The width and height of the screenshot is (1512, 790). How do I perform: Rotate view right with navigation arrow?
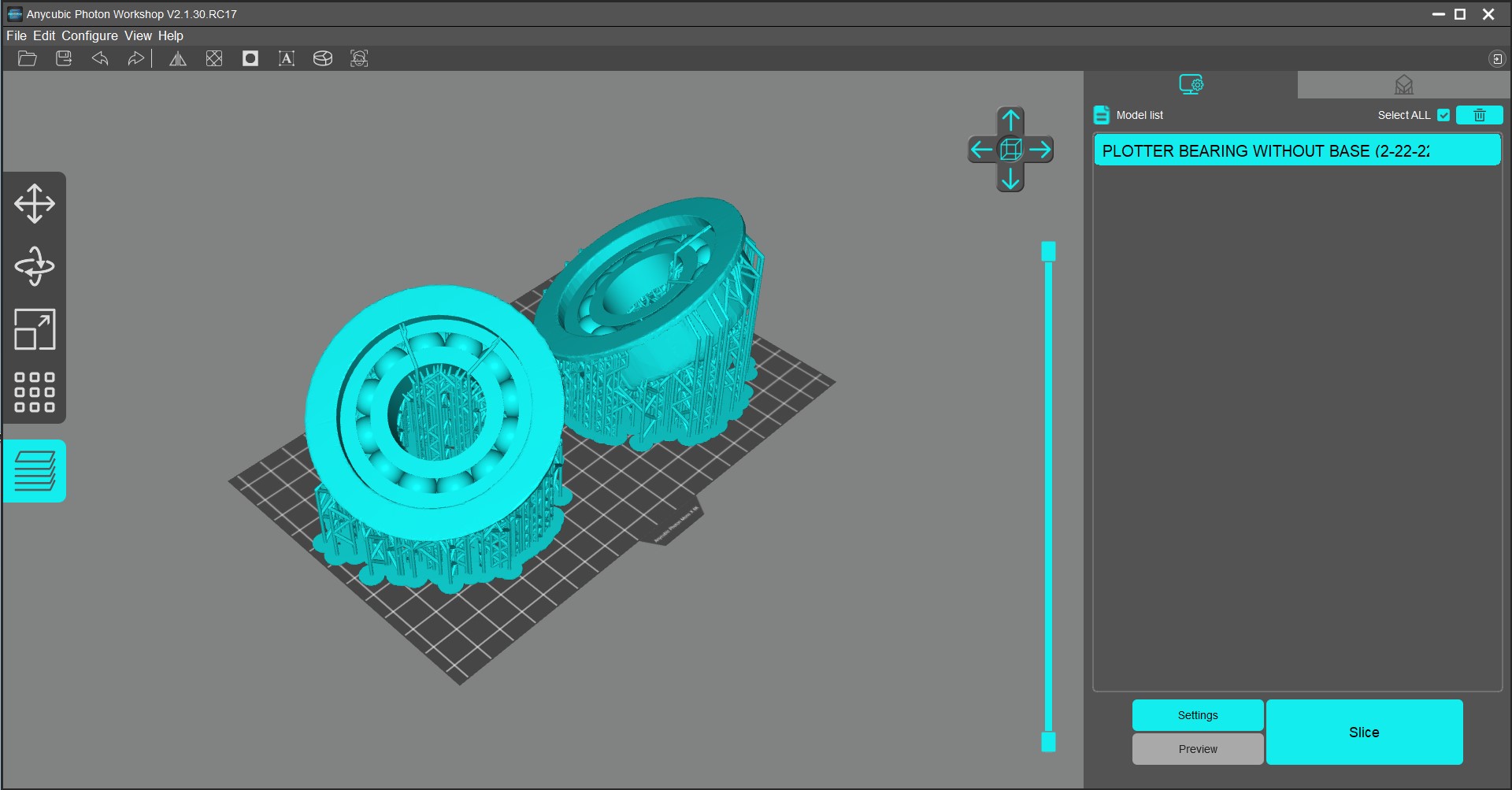tap(1040, 150)
